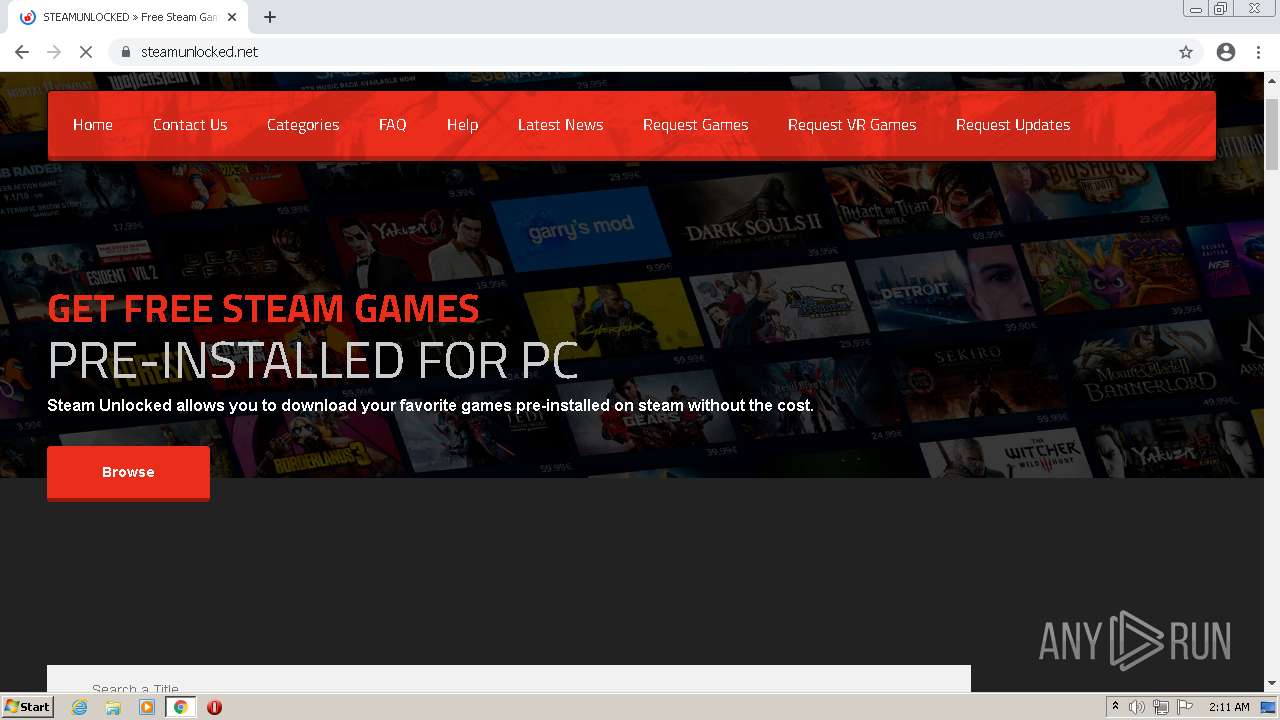Close the STEAMUNLOCKED tab
The width and height of the screenshot is (1280, 720).
232,17
